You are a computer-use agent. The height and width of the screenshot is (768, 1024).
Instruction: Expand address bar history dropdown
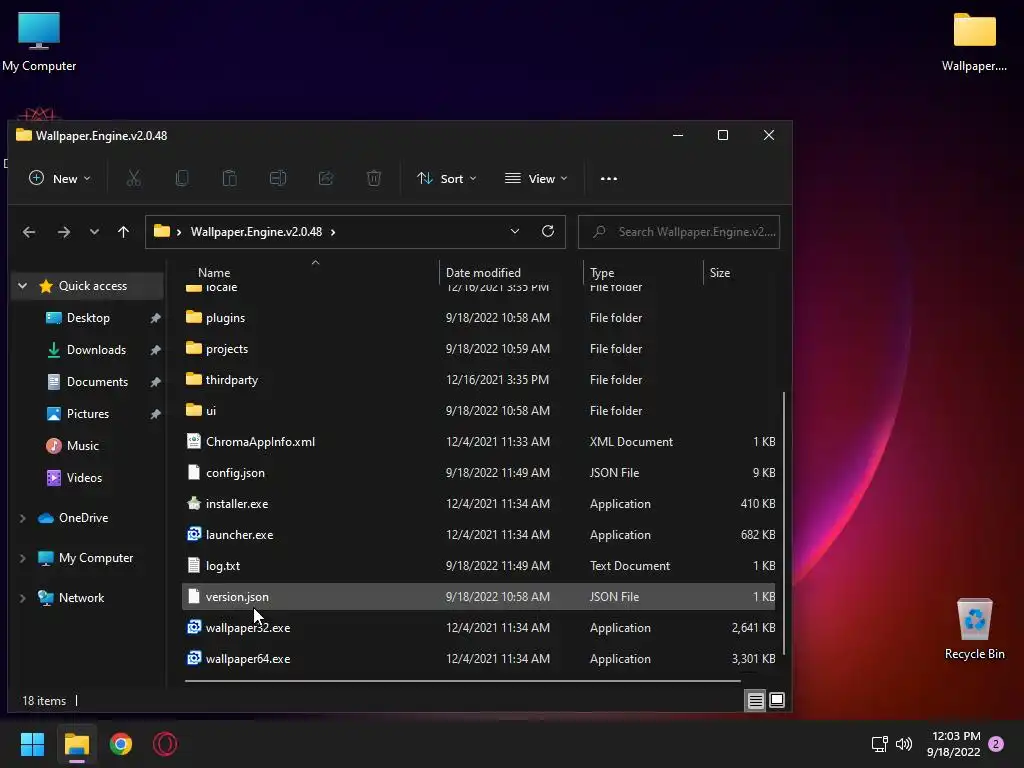tap(515, 231)
